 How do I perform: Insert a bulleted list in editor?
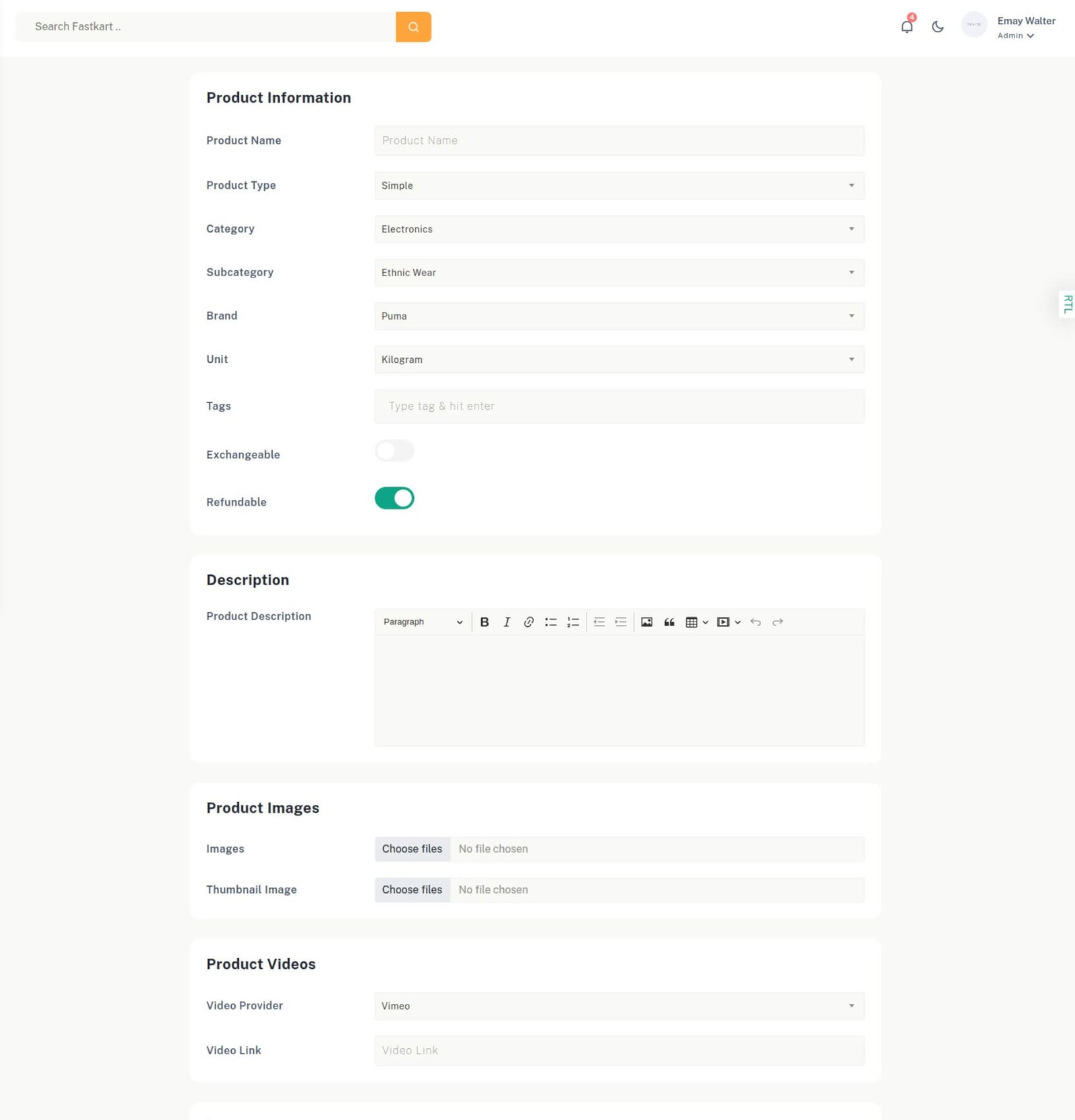pyautogui.click(x=551, y=622)
